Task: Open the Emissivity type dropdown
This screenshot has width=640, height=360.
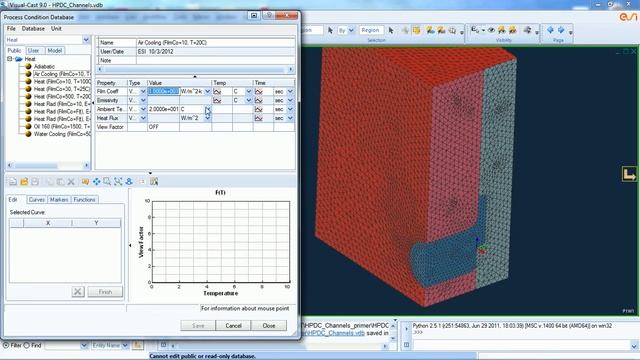Action: point(143,100)
